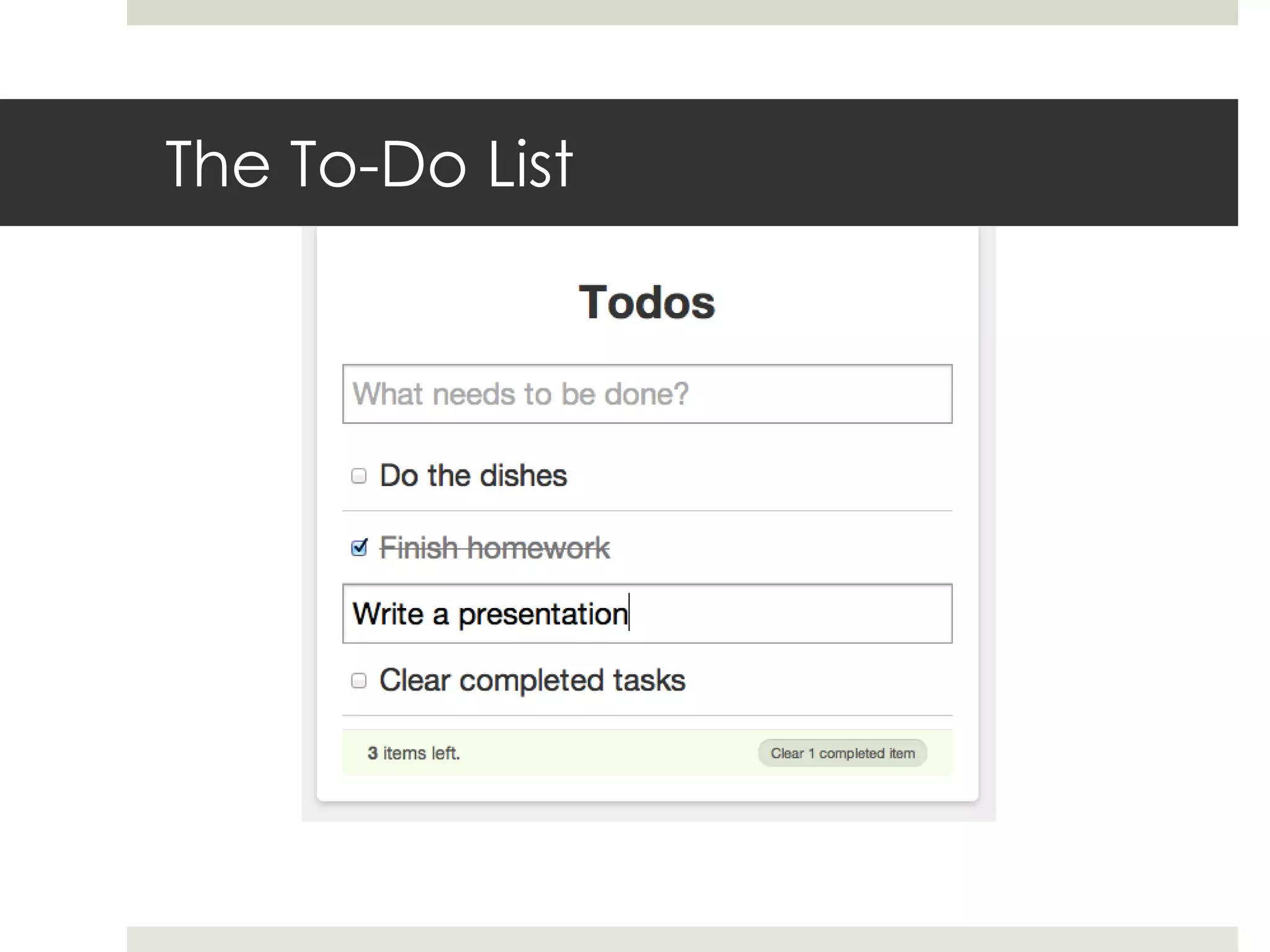Uncheck the 'Finish homework' checkbox
Screen dimensions: 1270x952
[x=359, y=548]
